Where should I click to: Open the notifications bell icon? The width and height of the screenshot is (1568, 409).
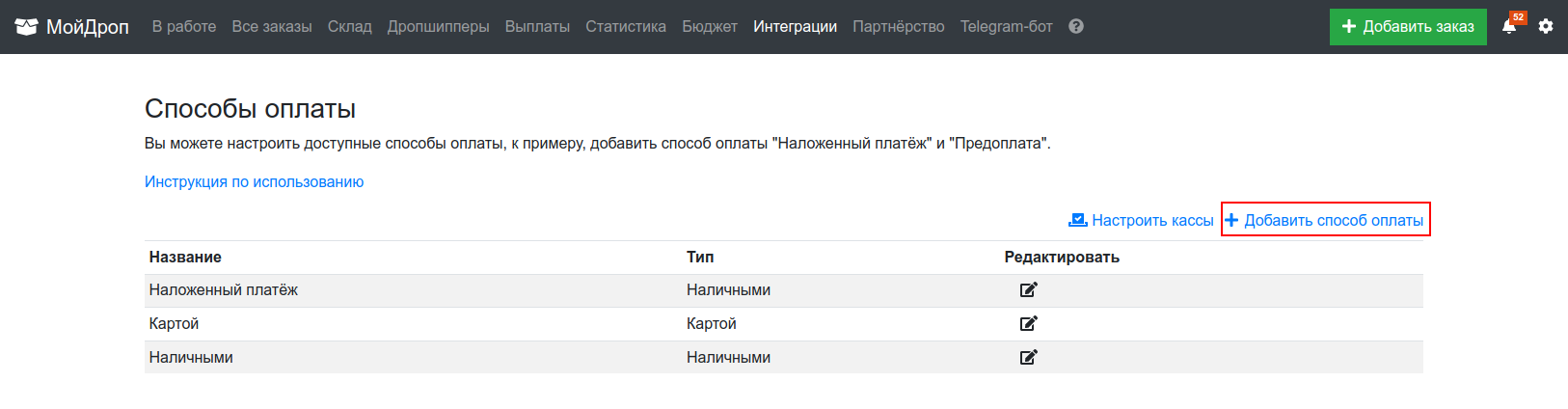click(x=1509, y=27)
